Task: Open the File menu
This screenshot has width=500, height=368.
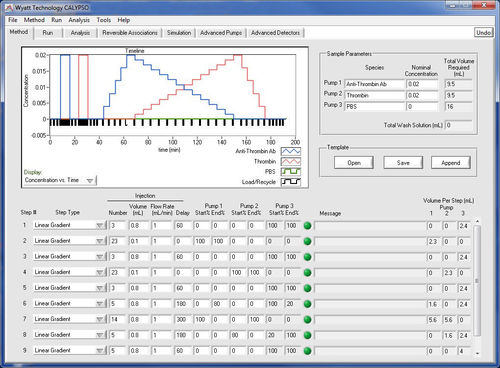Action: coord(13,20)
